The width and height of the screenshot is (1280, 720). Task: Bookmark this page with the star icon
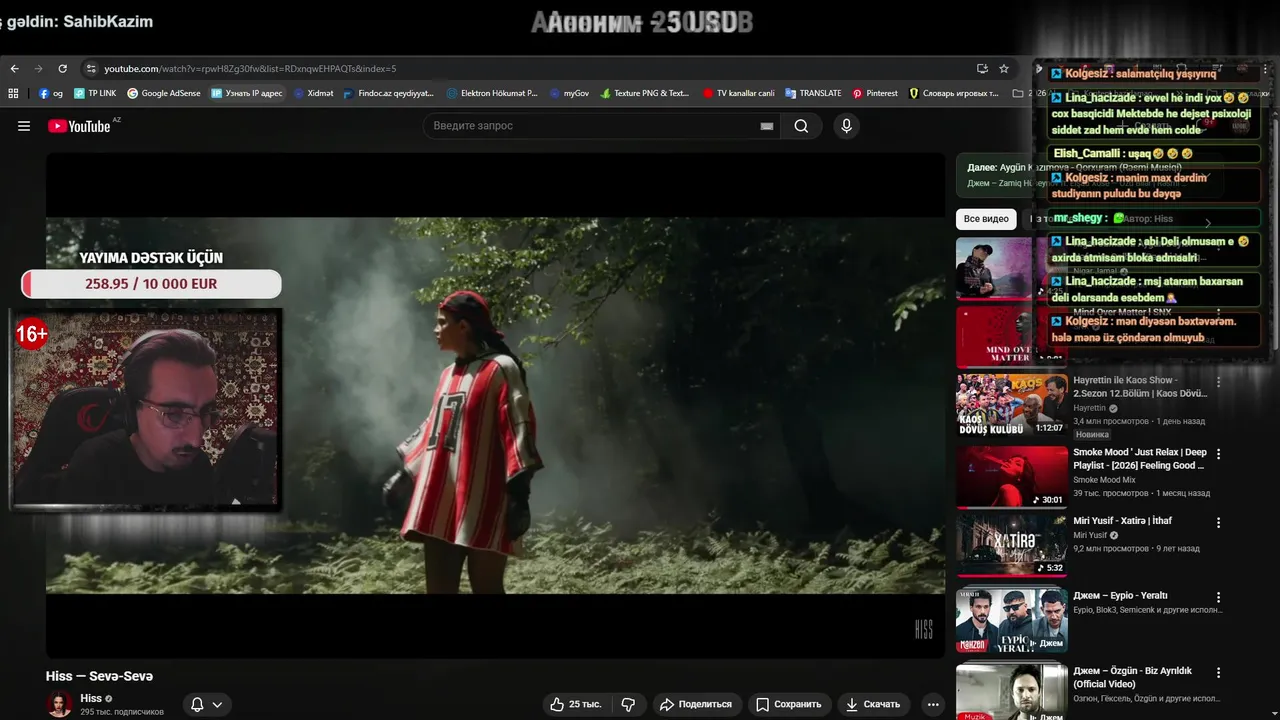tap(1004, 69)
